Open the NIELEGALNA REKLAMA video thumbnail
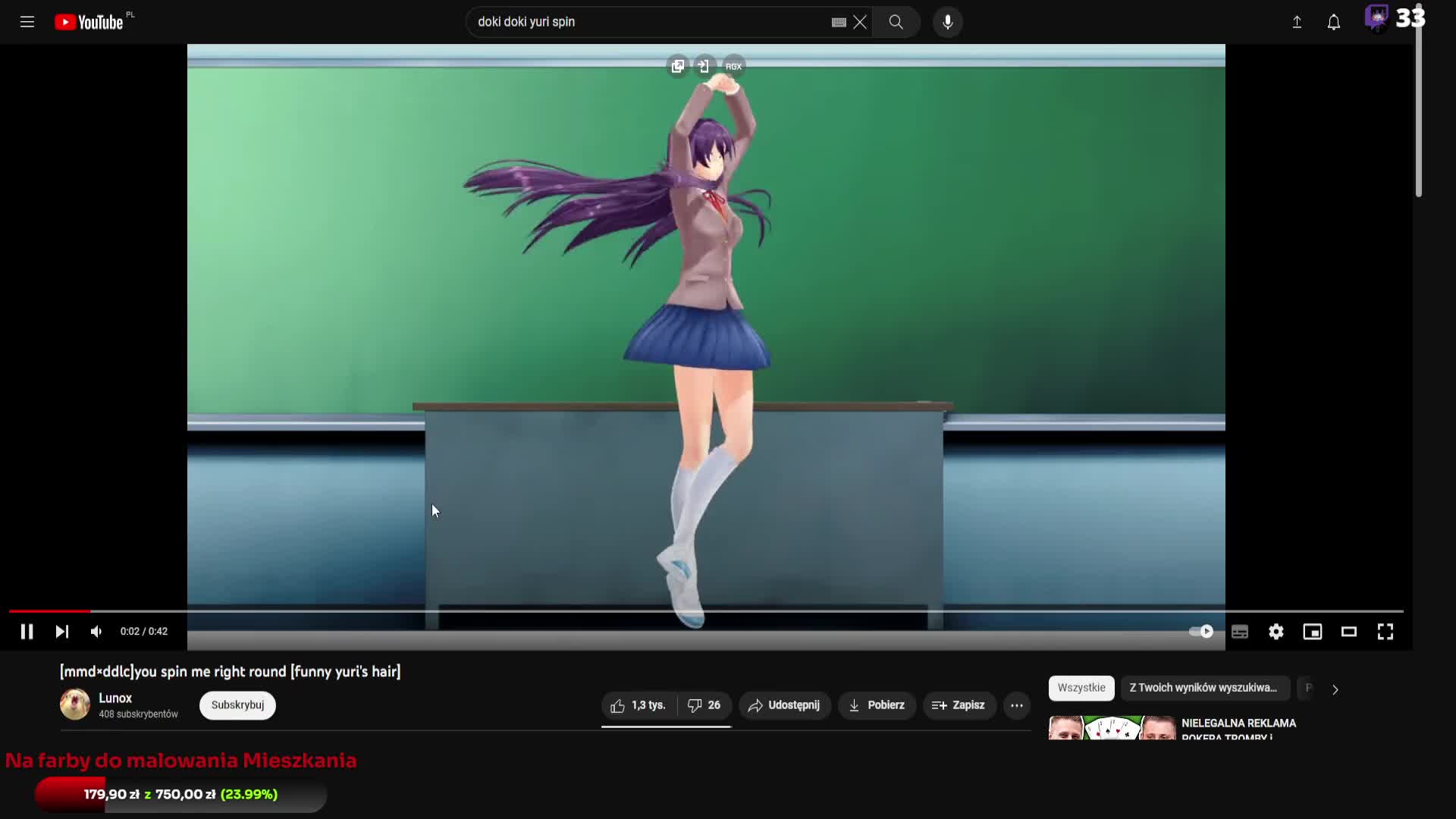The image size is (1456, 819). click(x=1112, y=728)
